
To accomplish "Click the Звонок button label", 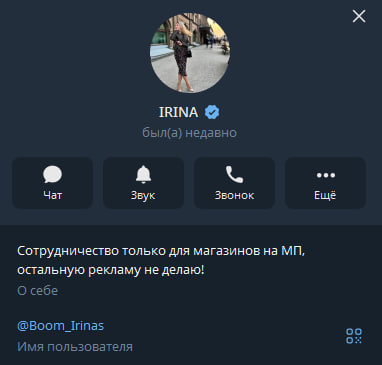I will coord(234,195).
